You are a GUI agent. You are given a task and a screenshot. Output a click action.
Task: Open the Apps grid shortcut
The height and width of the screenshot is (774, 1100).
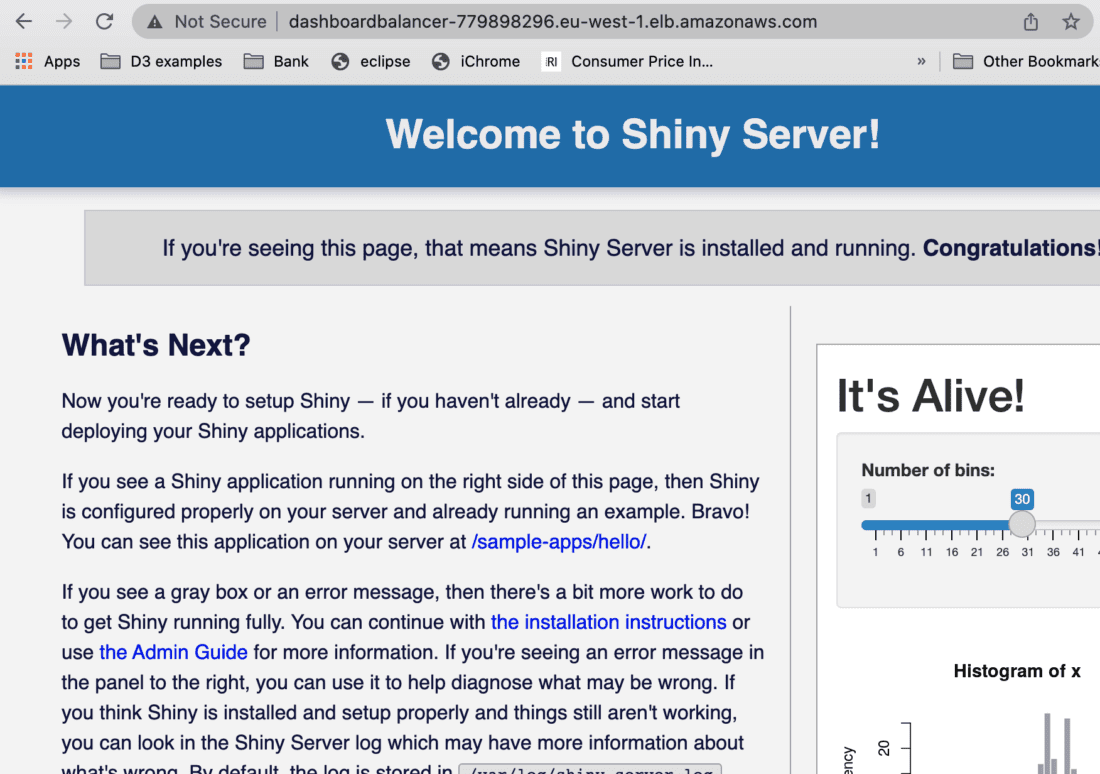click(47, 61)
